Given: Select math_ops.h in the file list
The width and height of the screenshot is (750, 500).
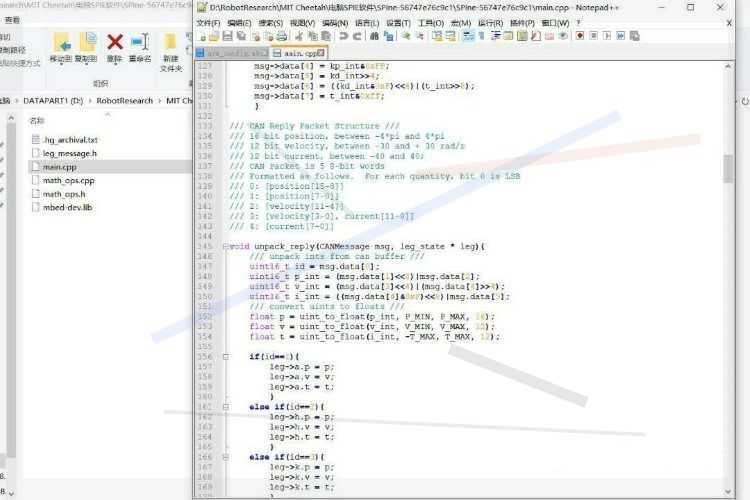Looking at the screenshot, I should 64,194.
